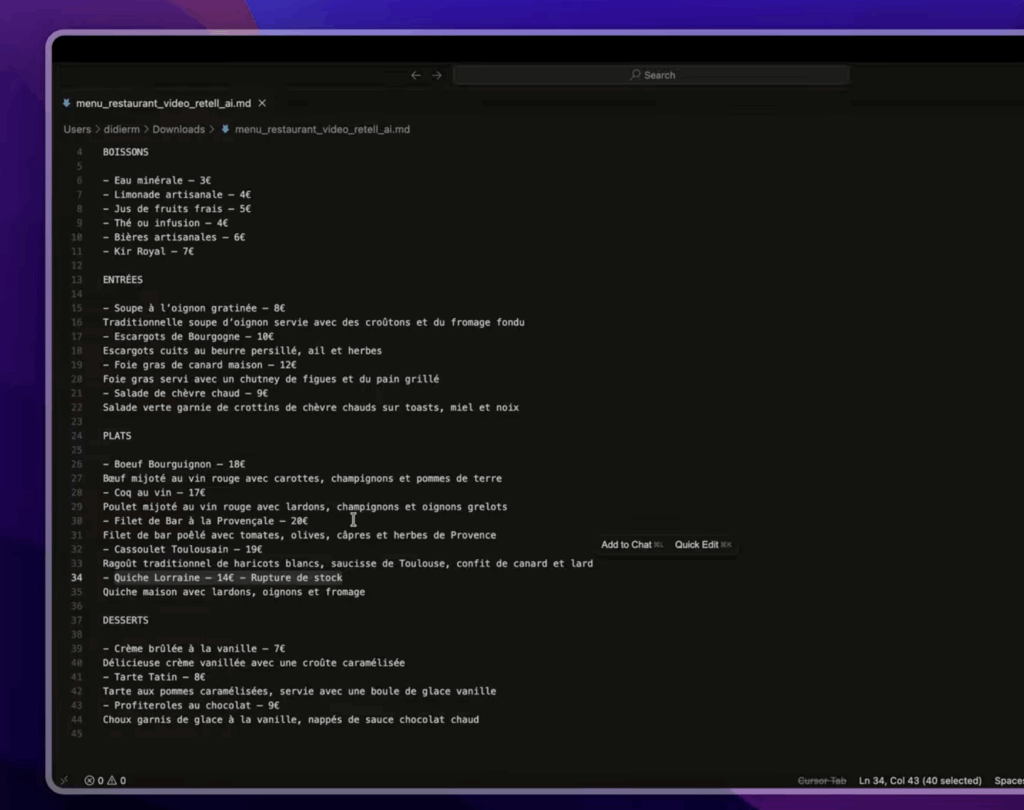Click the back navigation arrow

click(x=416, y=74)
